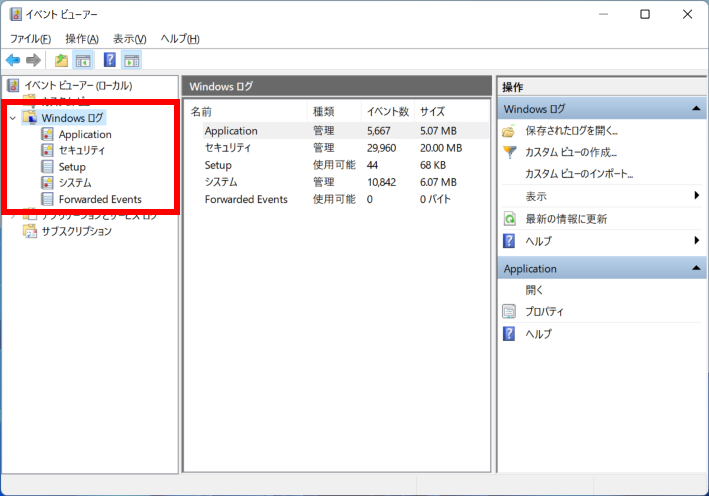
Task: Click the プロパティ action label
Action: click(x=544, y=312)
